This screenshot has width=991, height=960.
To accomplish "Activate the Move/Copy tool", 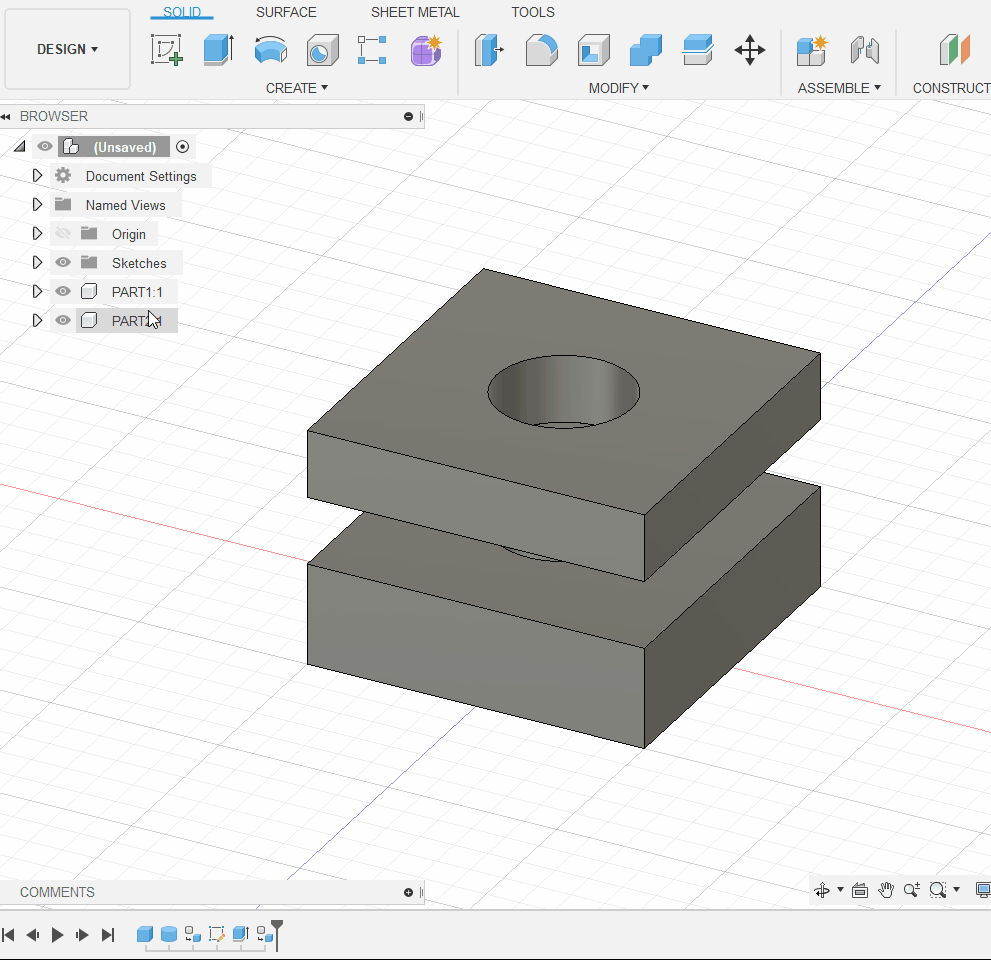I will [750, 48].
